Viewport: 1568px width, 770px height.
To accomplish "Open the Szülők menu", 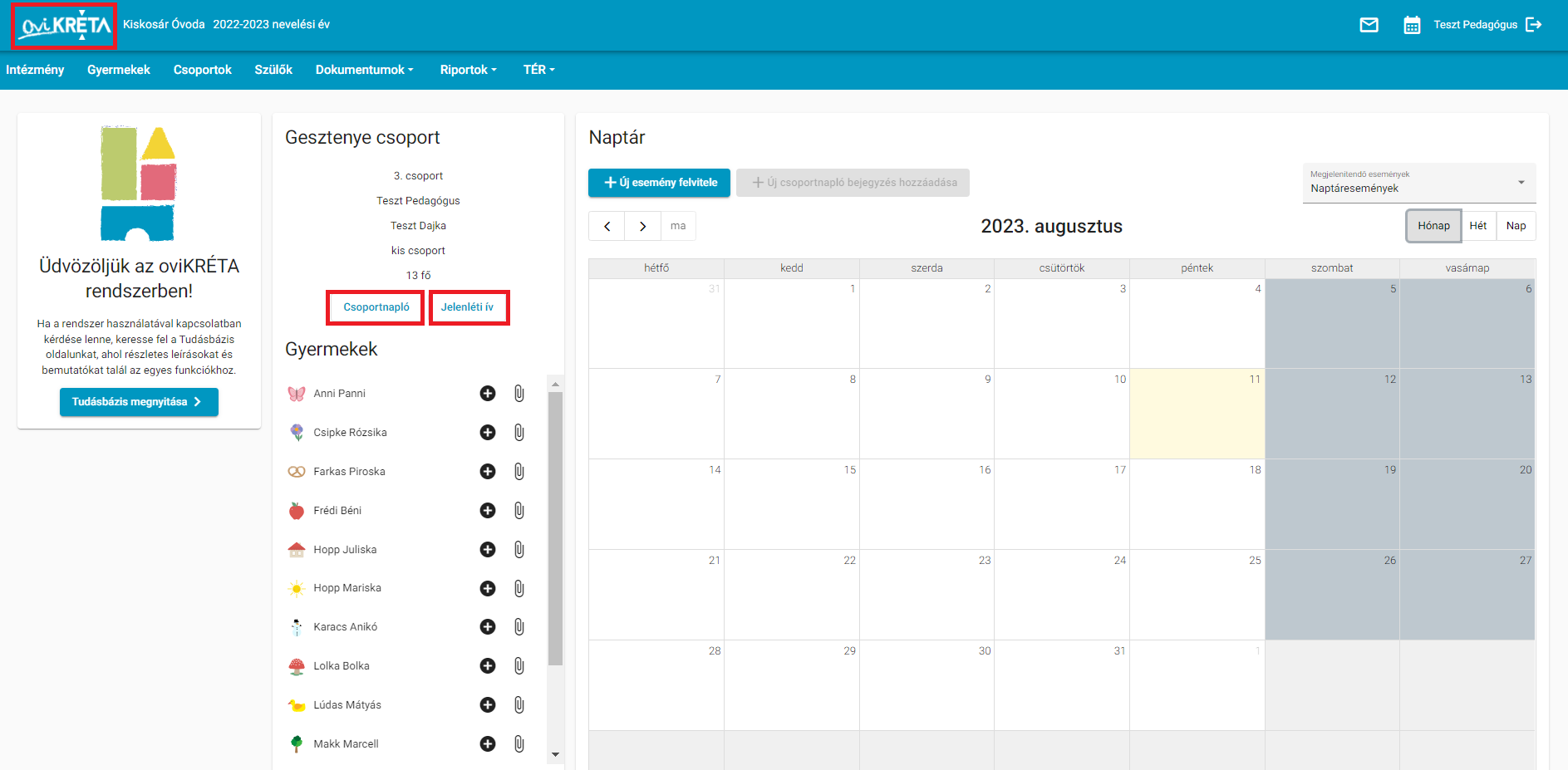I will [x=273, y=70].
